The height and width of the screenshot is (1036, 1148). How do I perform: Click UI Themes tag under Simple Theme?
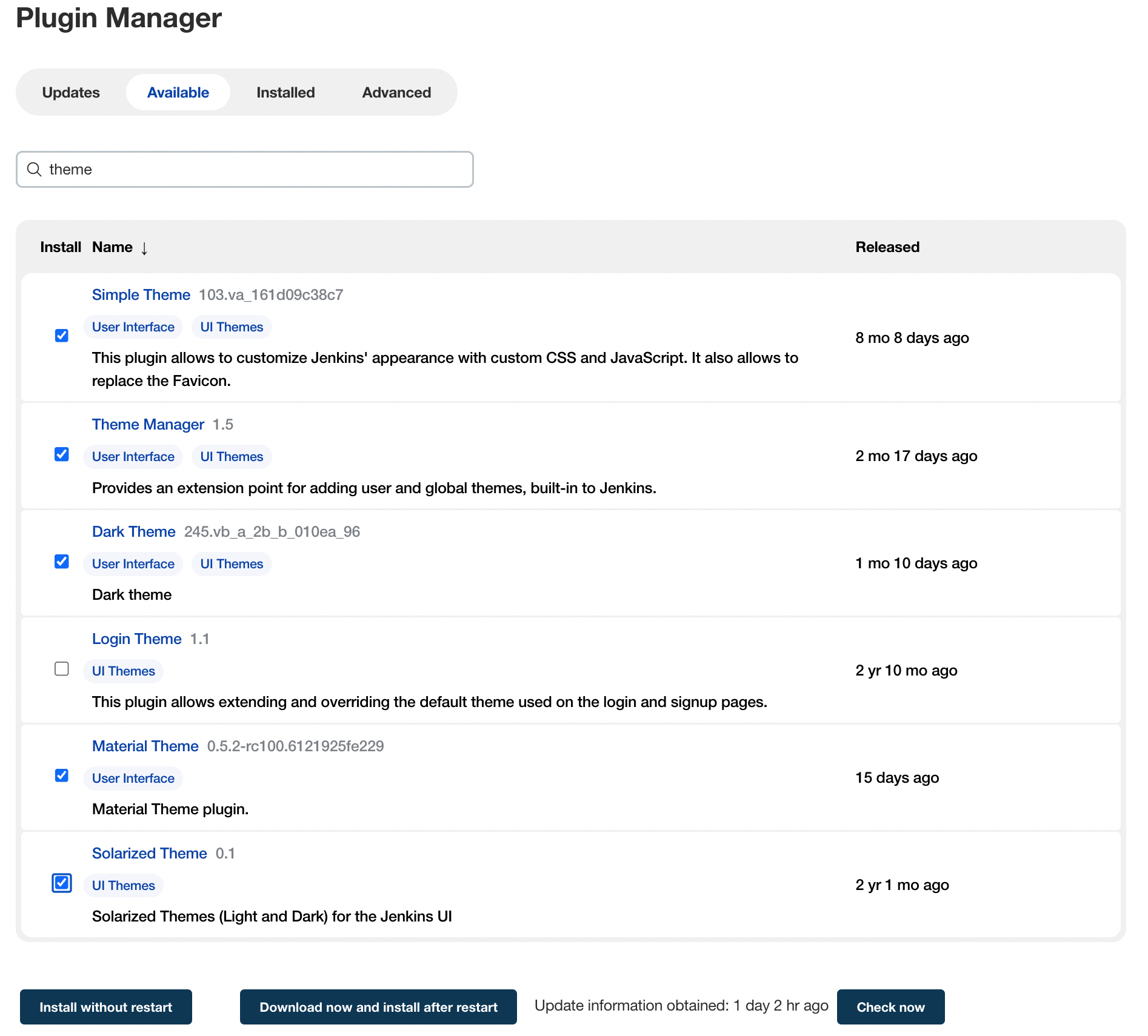point(232,327)
